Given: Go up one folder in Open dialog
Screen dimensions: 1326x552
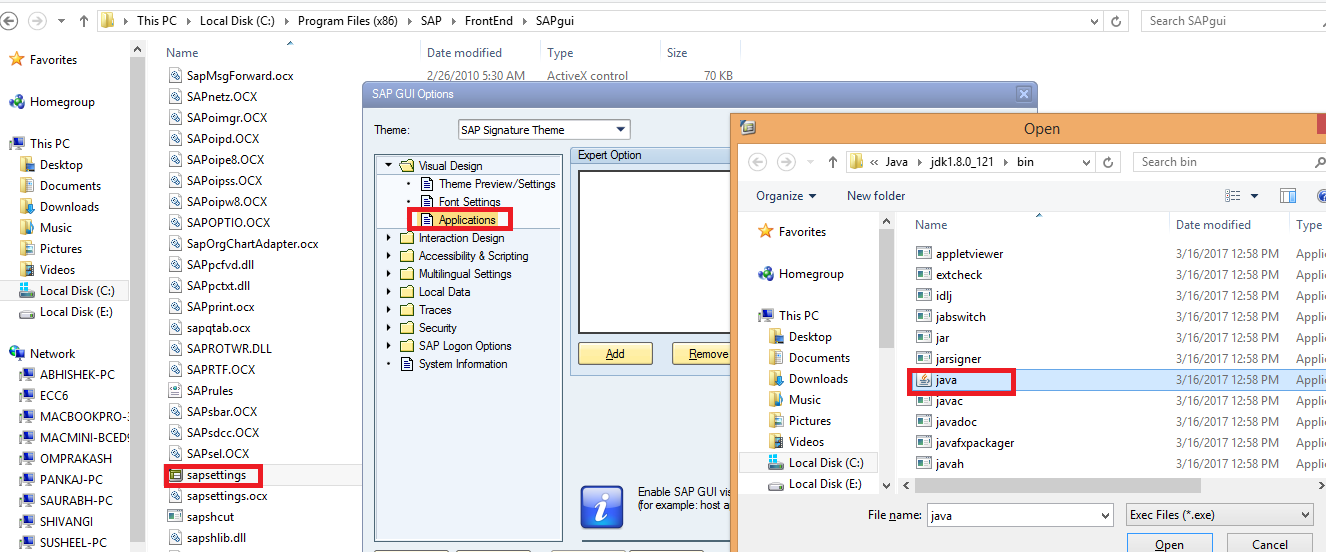Looking at the screenshot, I should pos(833,162).
